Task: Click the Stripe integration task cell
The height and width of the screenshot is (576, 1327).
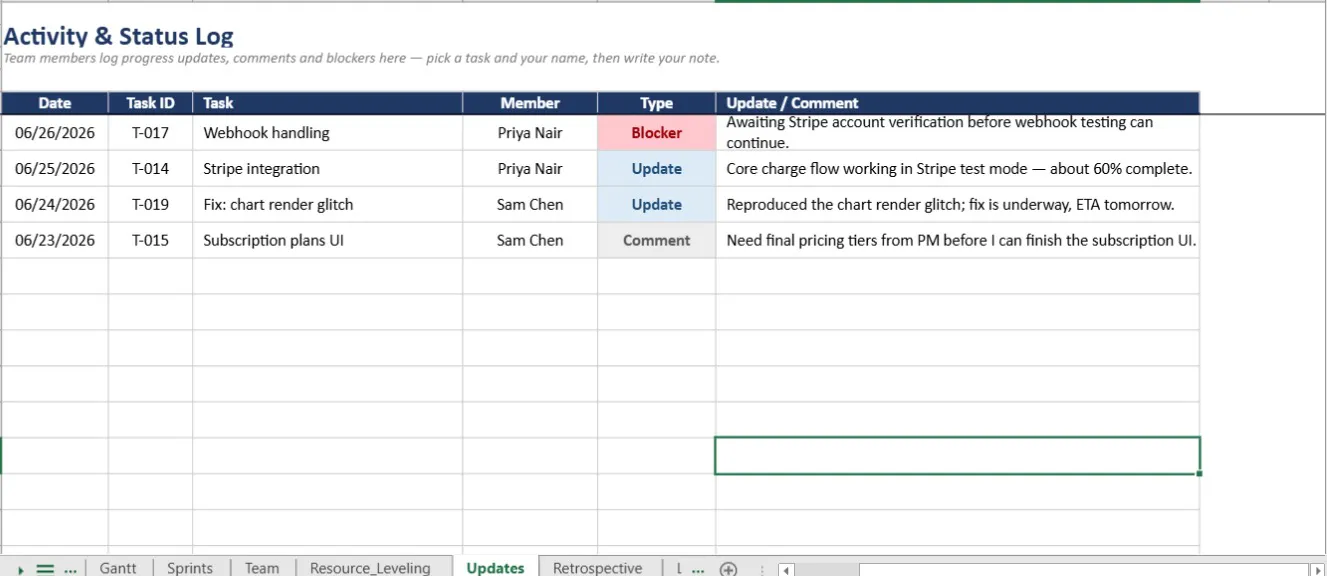Action: (327, 169)
